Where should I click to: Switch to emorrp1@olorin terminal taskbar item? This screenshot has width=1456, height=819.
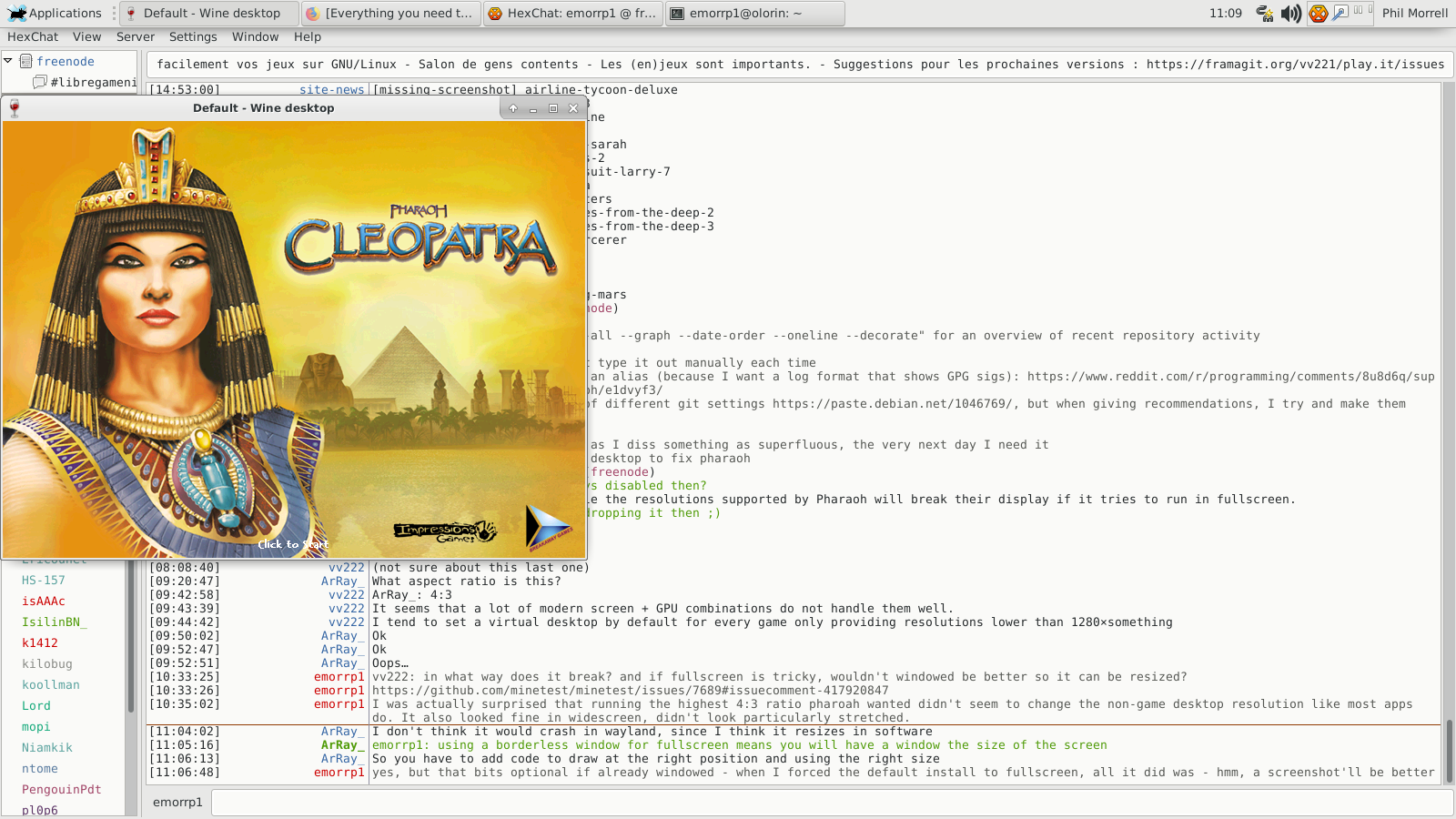pyautogui.click(x=755, y=13)
